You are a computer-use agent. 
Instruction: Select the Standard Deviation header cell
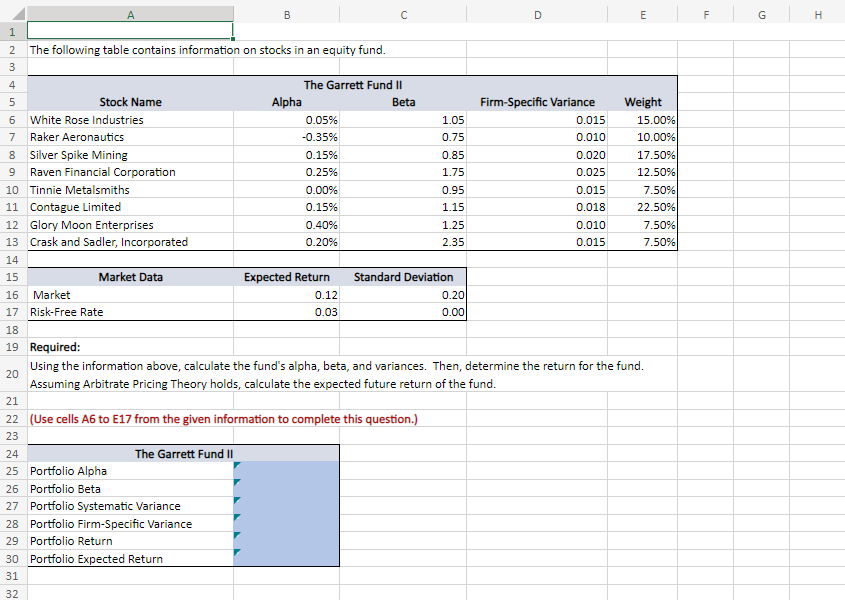[403, 277]
